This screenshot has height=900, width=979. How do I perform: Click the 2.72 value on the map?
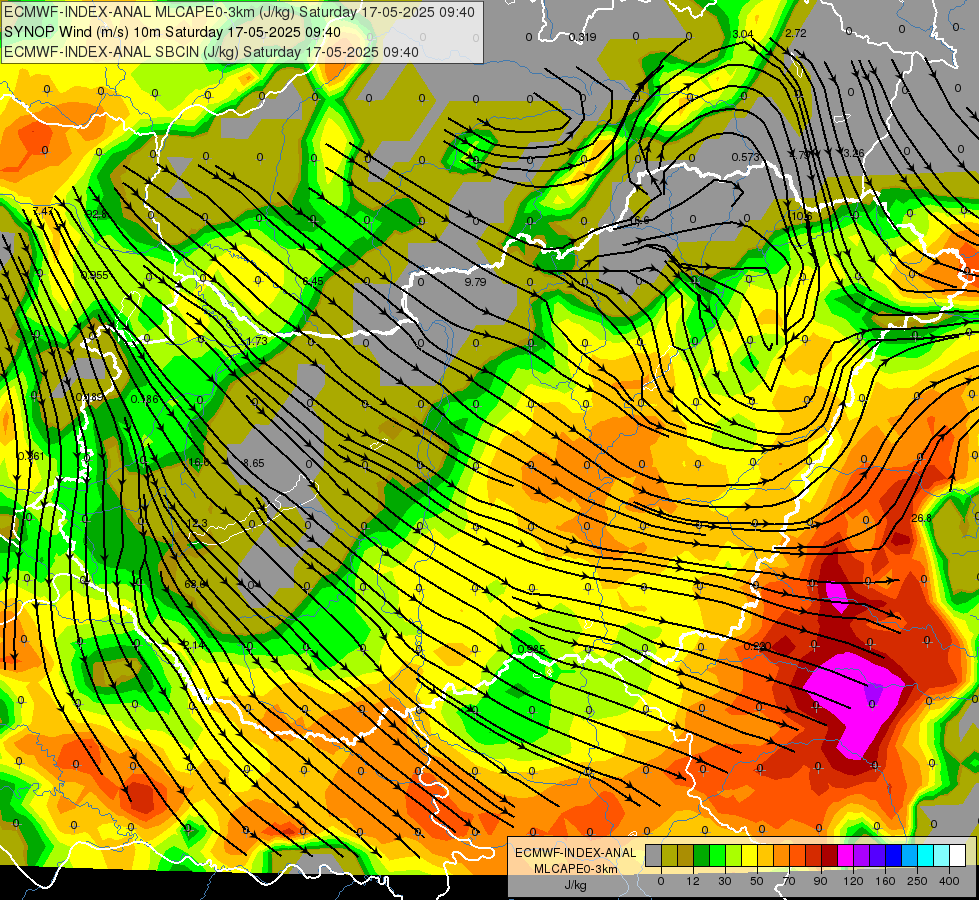[795, 34]
